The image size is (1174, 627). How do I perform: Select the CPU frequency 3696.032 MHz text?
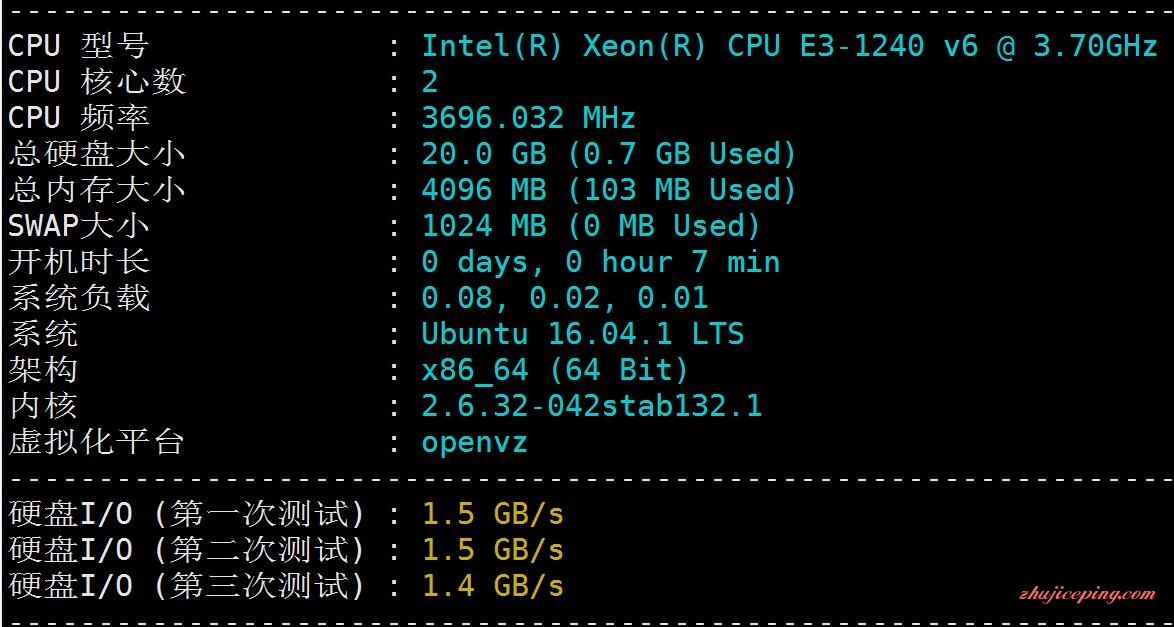529,118
